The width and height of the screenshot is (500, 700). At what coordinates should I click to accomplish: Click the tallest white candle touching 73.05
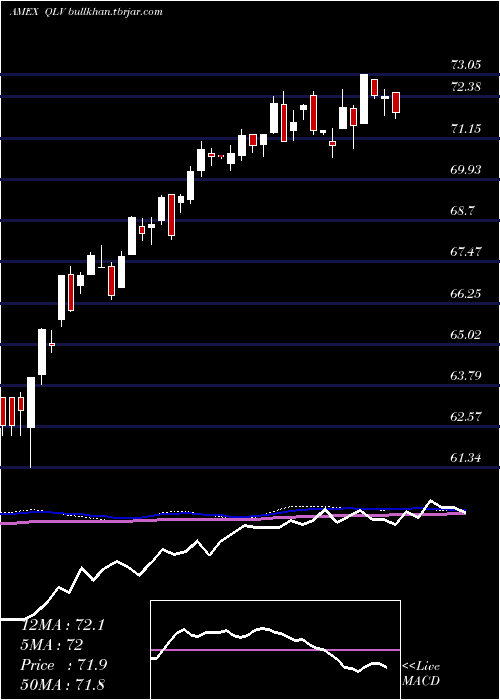coord(364,99)
